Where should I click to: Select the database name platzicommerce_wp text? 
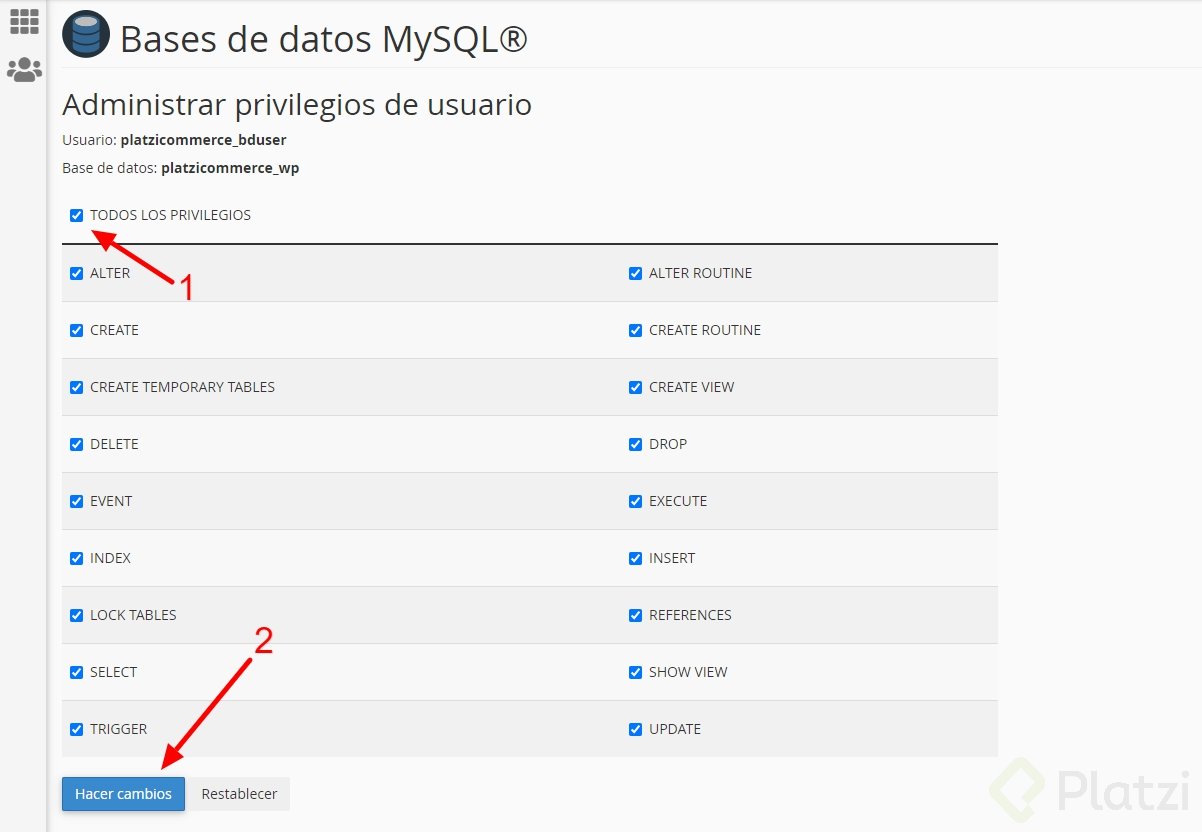230,168
